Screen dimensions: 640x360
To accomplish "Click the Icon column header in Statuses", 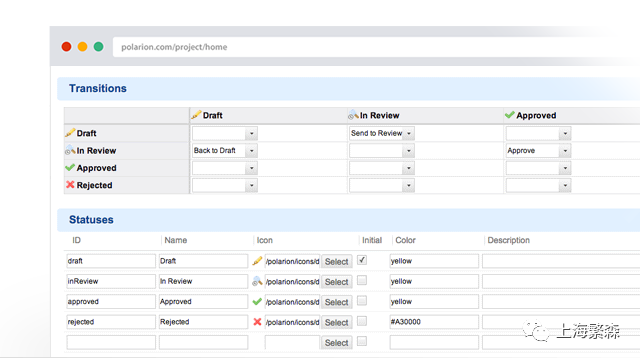I will click(x=264, y=240).
